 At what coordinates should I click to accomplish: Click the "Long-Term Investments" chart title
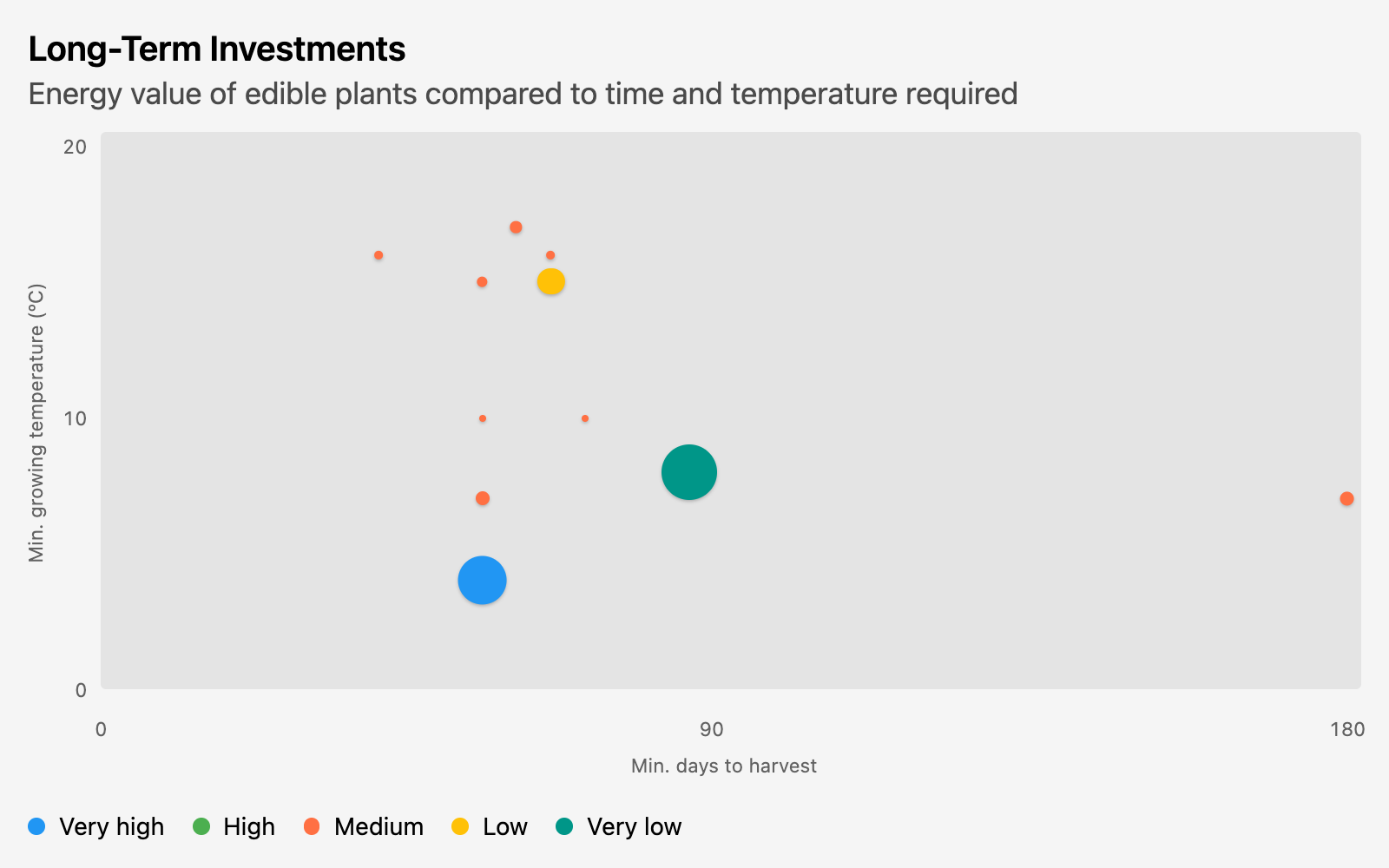coord(217,49)
